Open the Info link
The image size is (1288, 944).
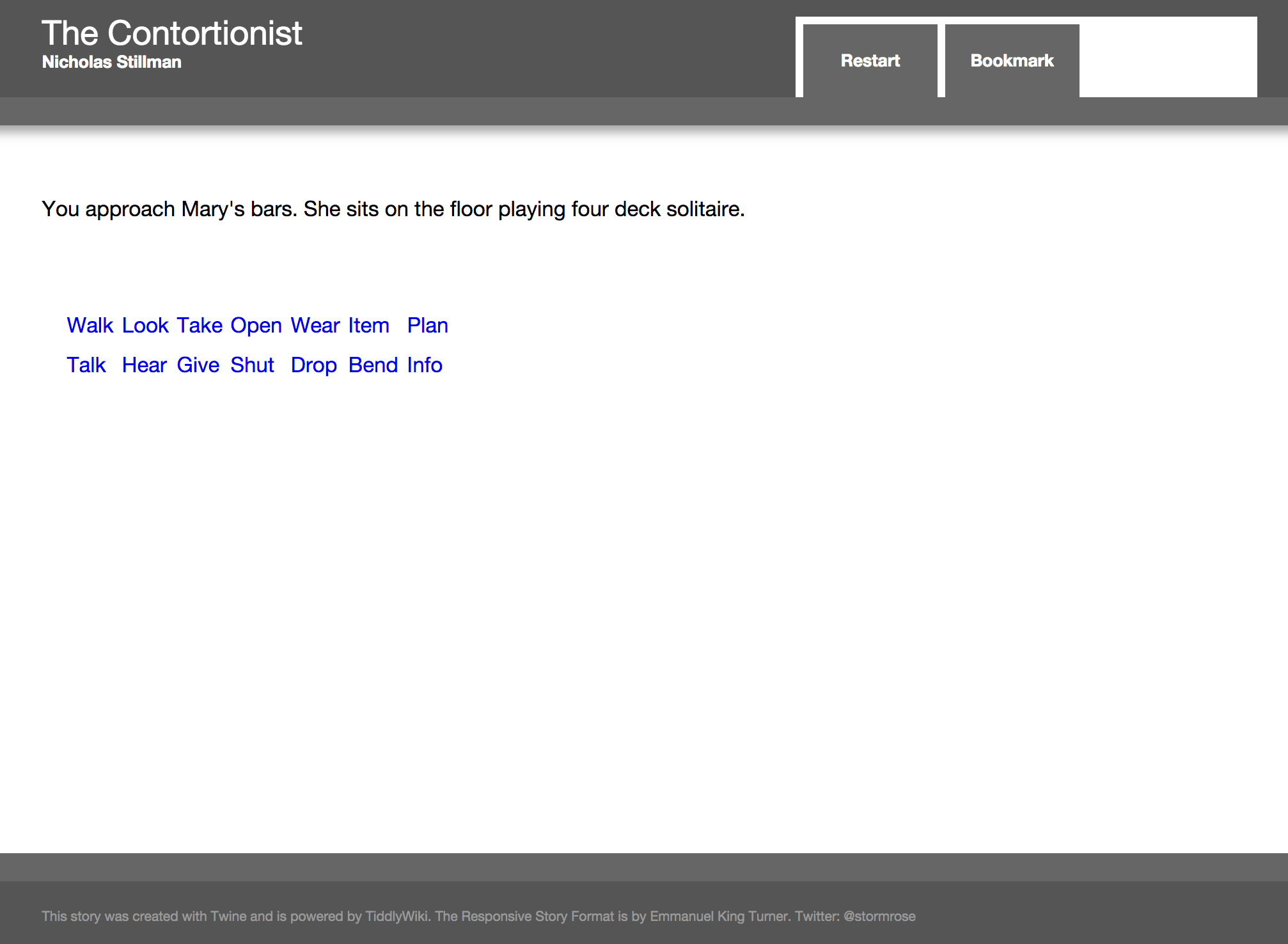pyautogui.click(x=425, y=365)
